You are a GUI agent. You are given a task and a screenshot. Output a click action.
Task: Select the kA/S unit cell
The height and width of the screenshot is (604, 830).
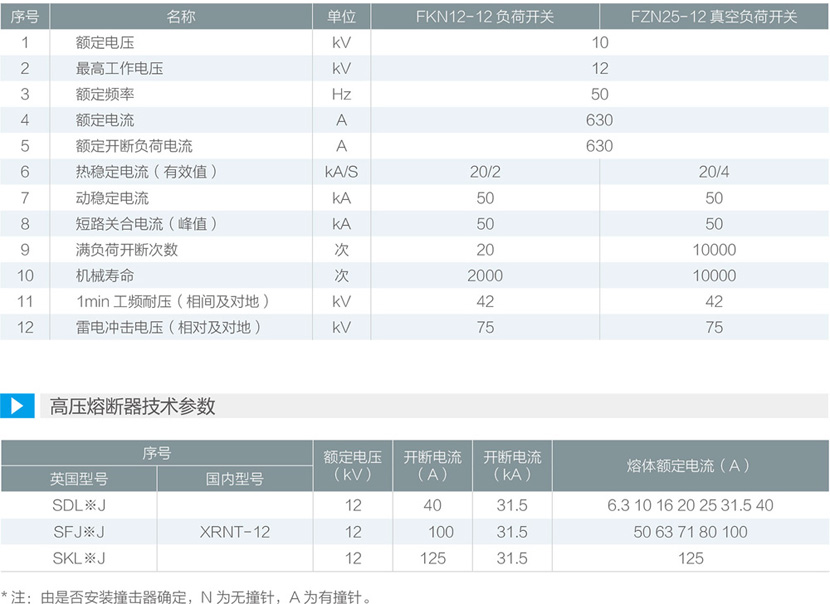341,172
